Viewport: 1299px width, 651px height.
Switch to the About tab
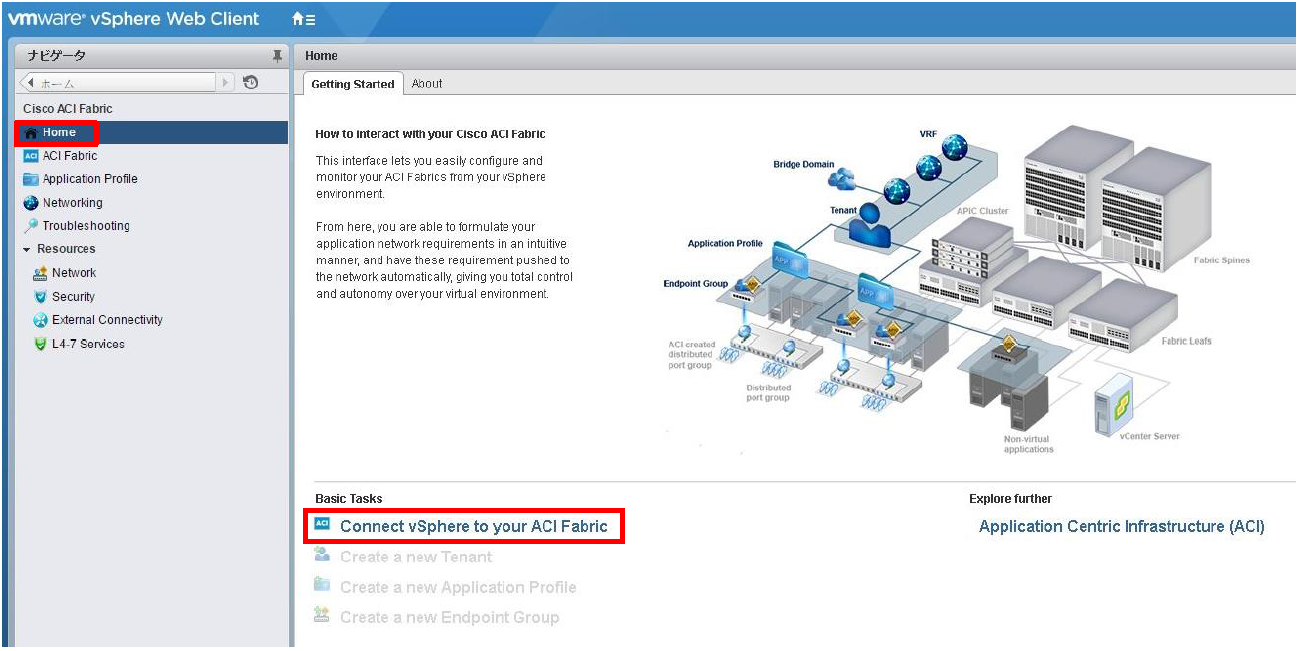[x=427, y=84]
